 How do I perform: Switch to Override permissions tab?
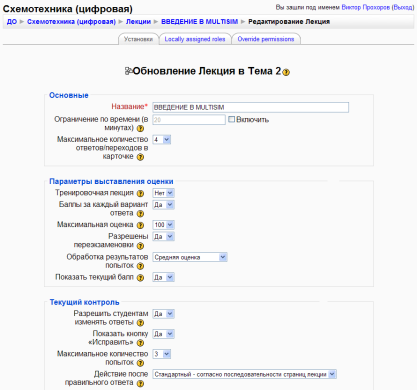pos(266,39)
